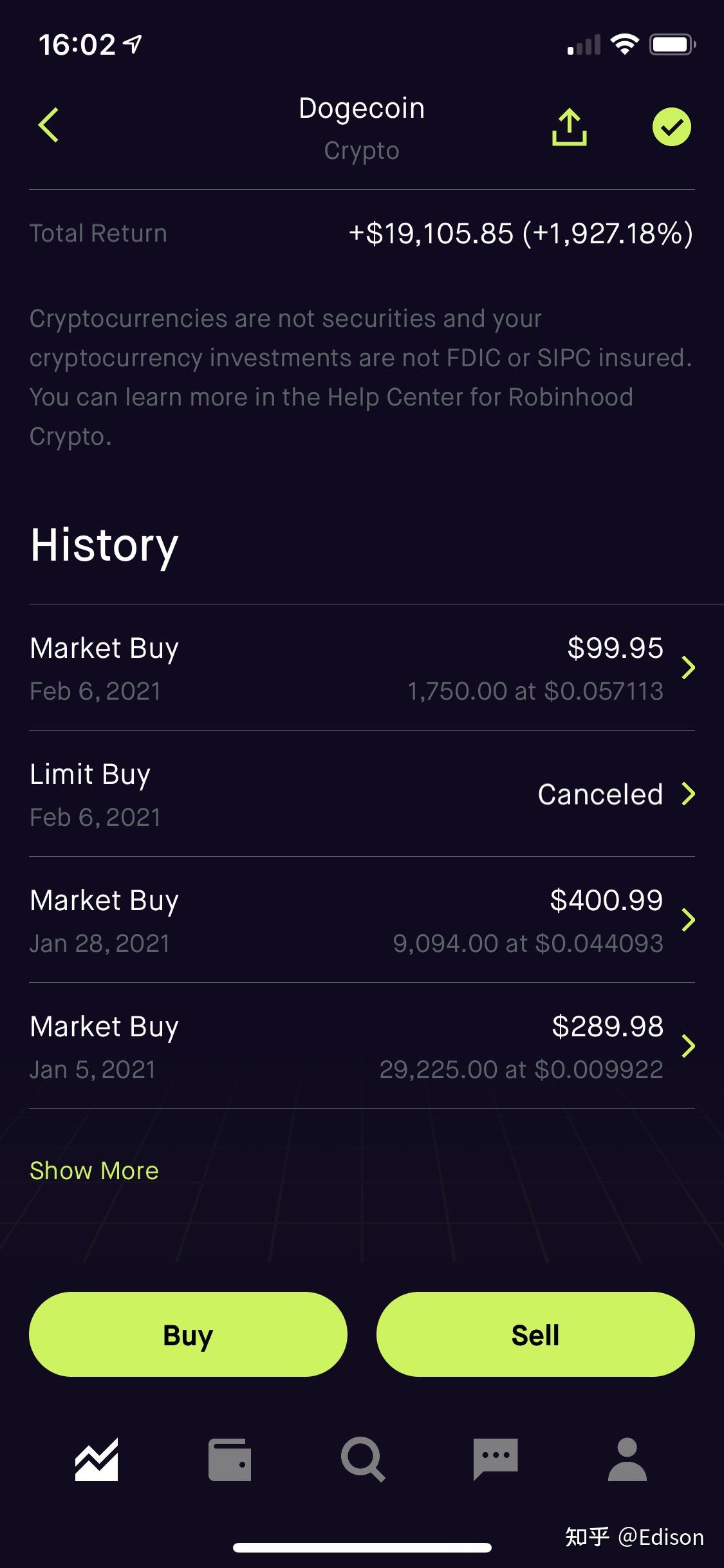Select the Total Return value
Image resolution: width=724 pixels, height=1568 pixels.
(x=521, y=233)
